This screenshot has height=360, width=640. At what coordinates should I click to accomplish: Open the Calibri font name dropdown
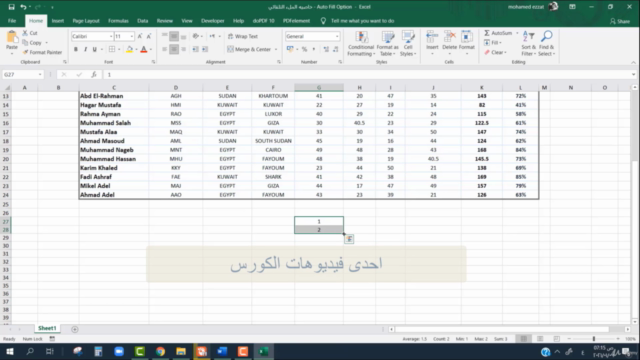[111, 36]
